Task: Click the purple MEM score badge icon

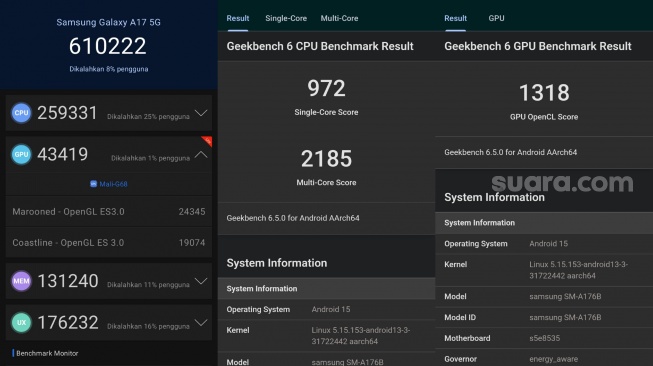Action: click(x=21, y=281)
